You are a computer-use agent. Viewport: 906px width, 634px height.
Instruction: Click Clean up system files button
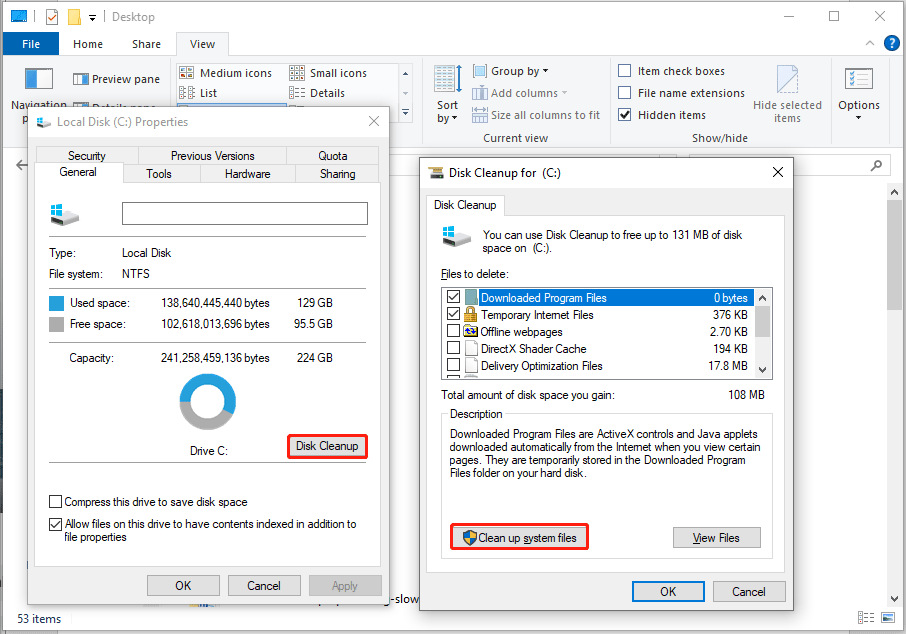(519, 537)
